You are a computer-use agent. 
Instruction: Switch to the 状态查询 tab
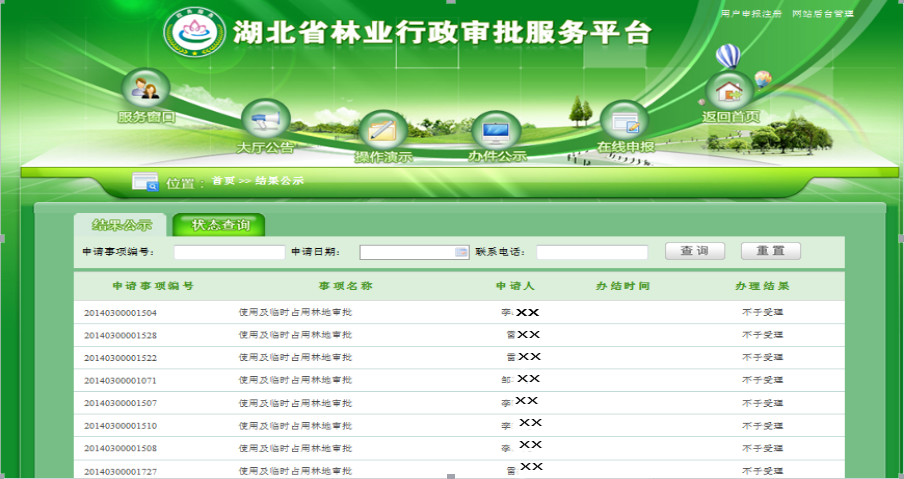[x=219, y=224]
